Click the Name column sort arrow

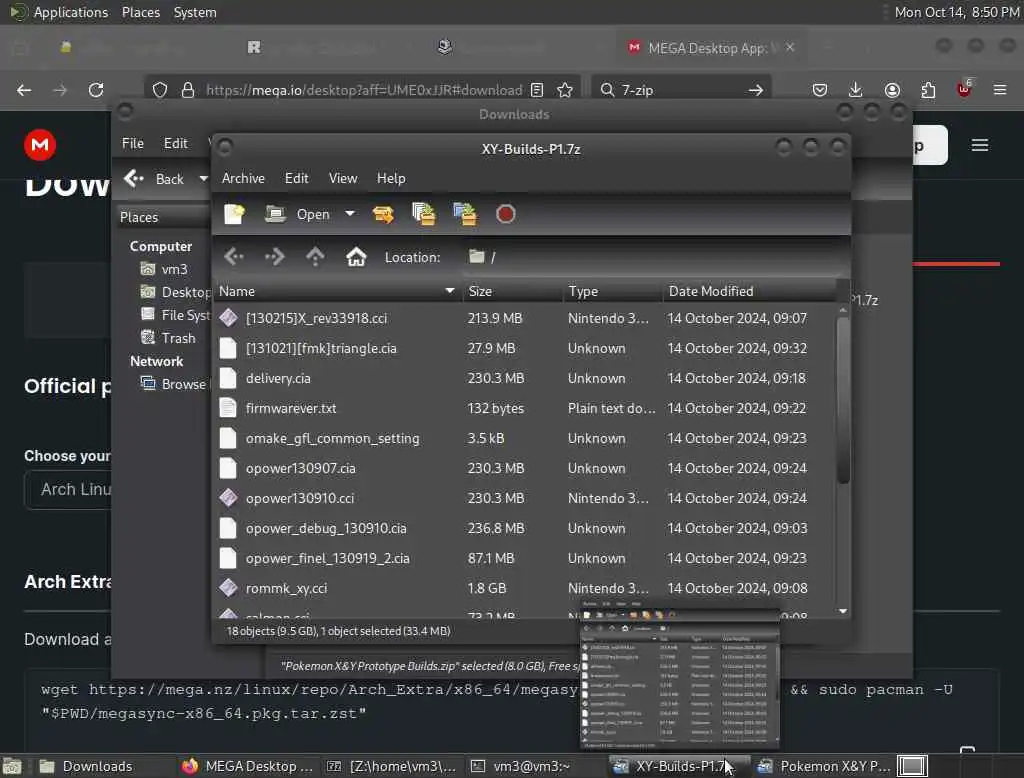click(x=450, y=291)
